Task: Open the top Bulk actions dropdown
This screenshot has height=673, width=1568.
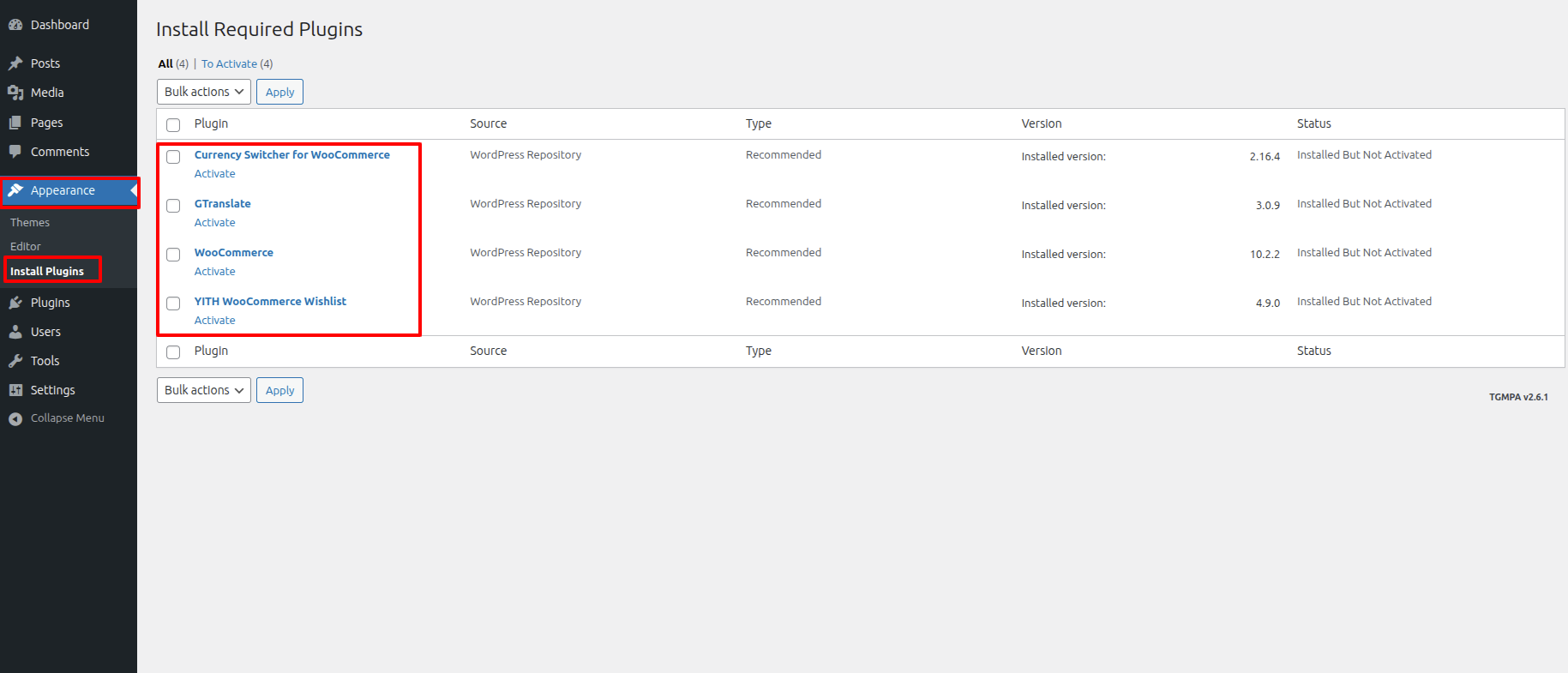Action: pos(204,92)
